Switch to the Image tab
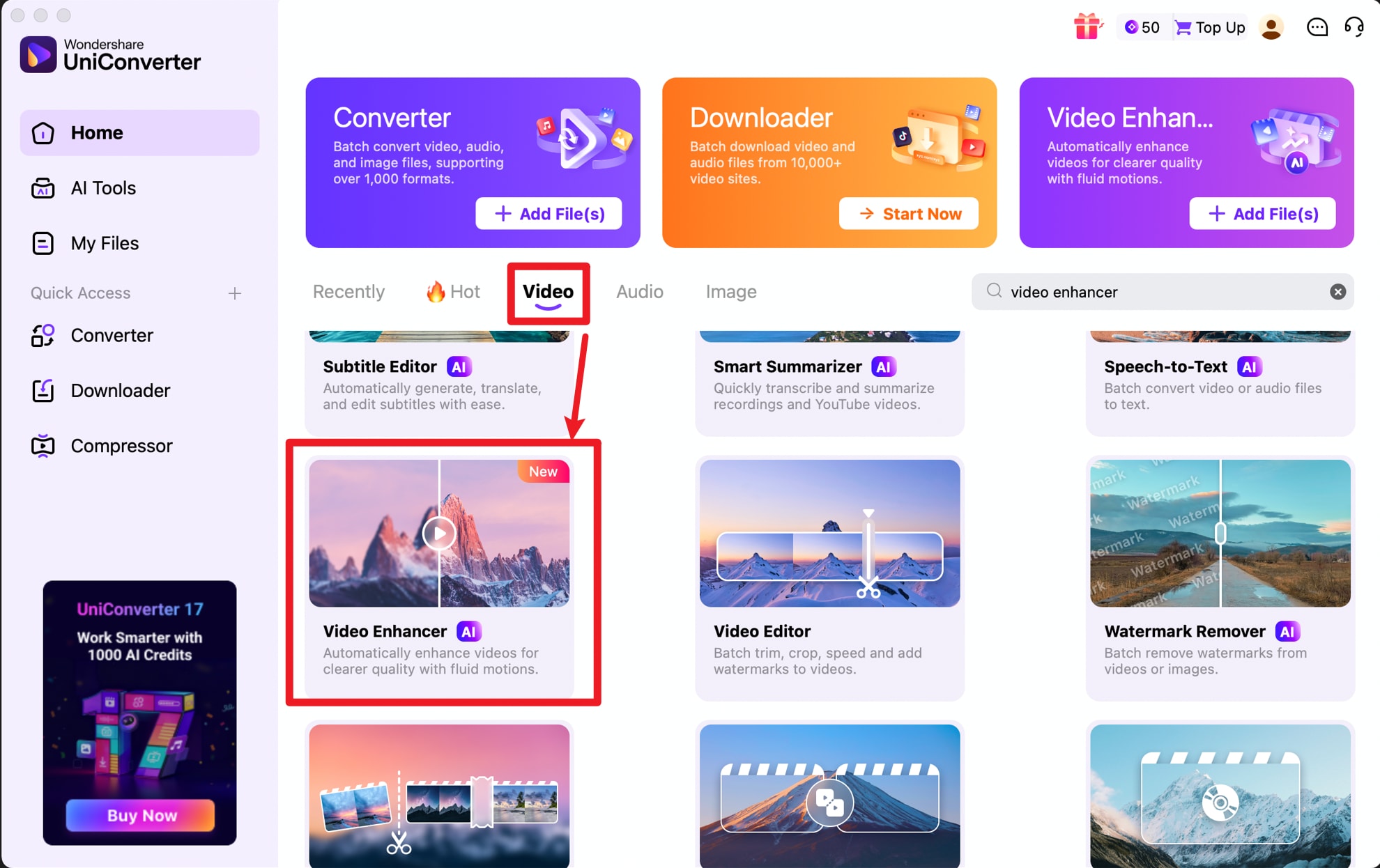 (730, 292)
